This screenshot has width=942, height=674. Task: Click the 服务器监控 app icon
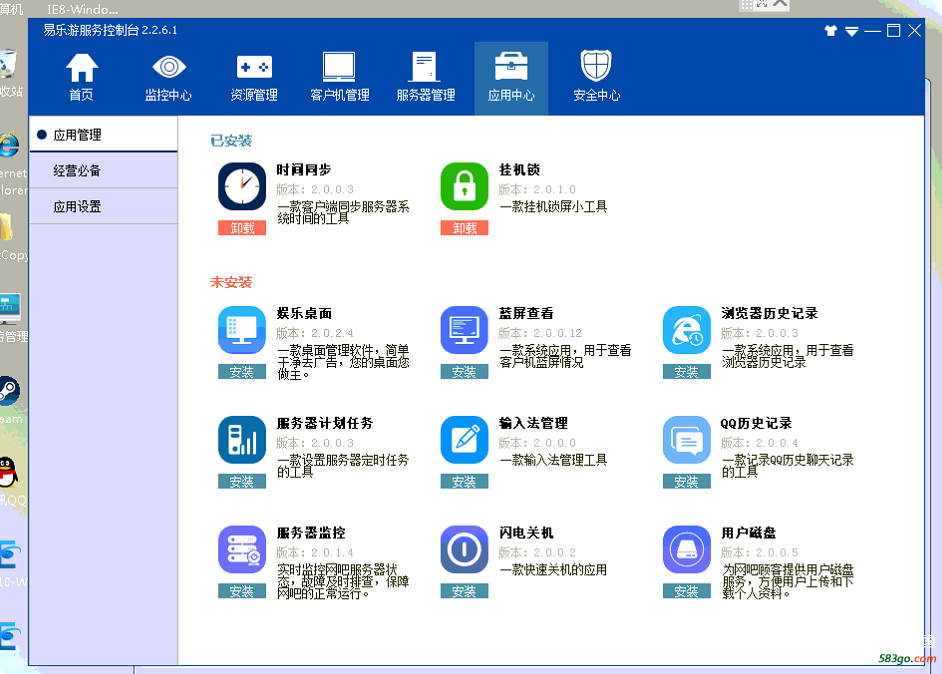click(242, 550)
